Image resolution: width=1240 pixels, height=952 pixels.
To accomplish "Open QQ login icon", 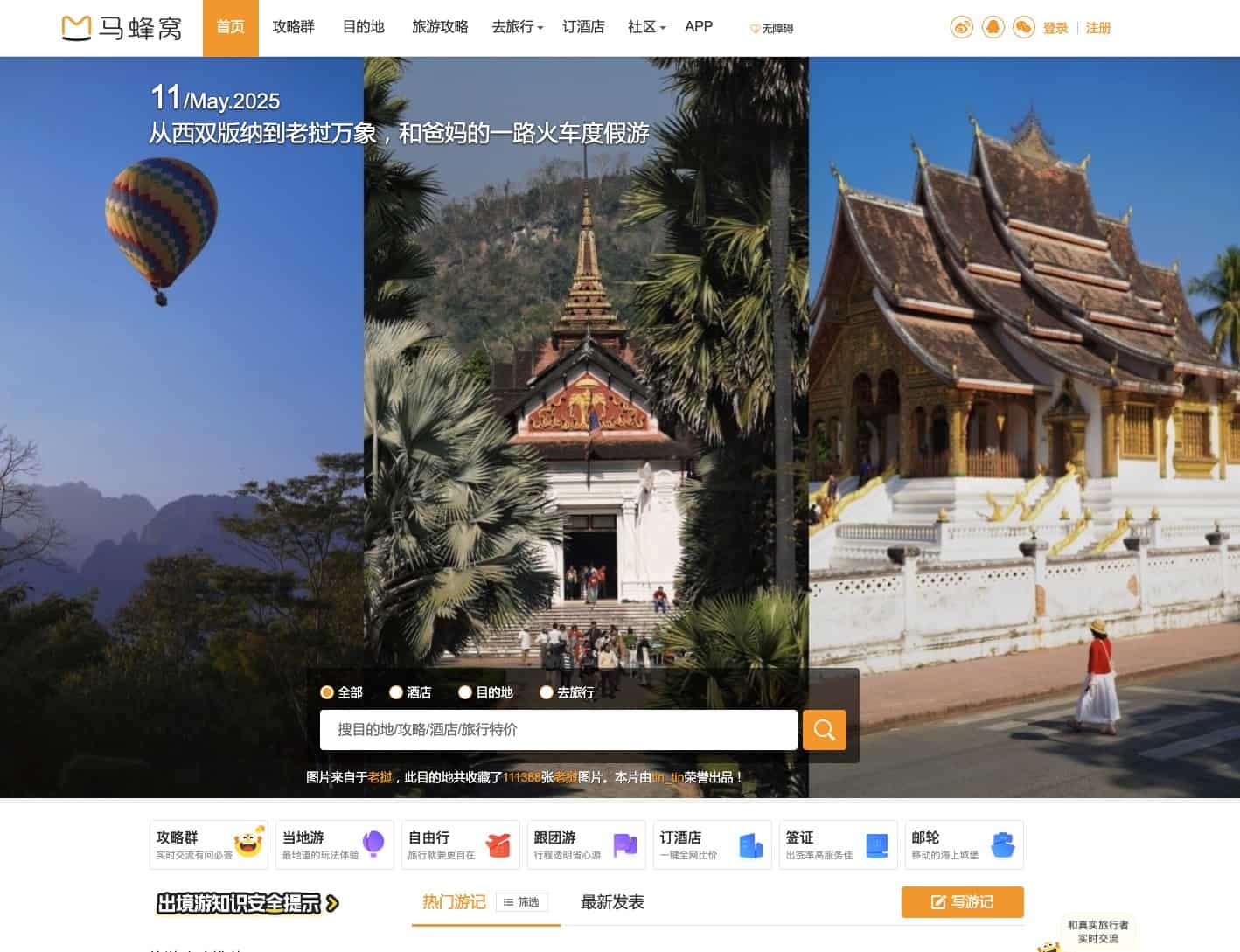I will [x=993, y=28].
